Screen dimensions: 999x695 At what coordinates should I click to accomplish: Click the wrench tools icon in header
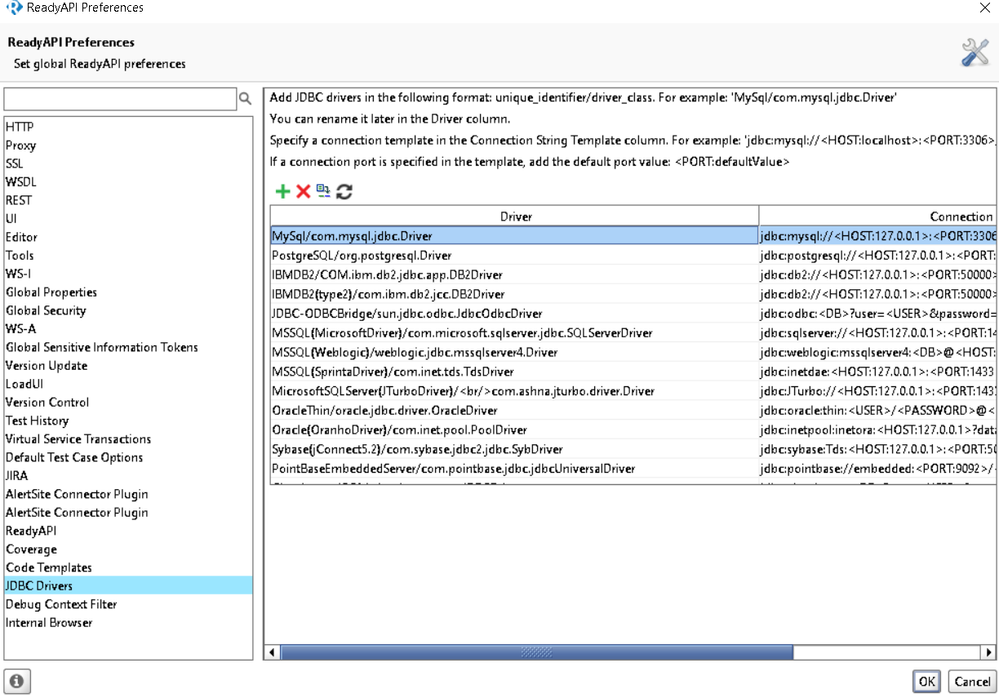(x=974, y=53)
